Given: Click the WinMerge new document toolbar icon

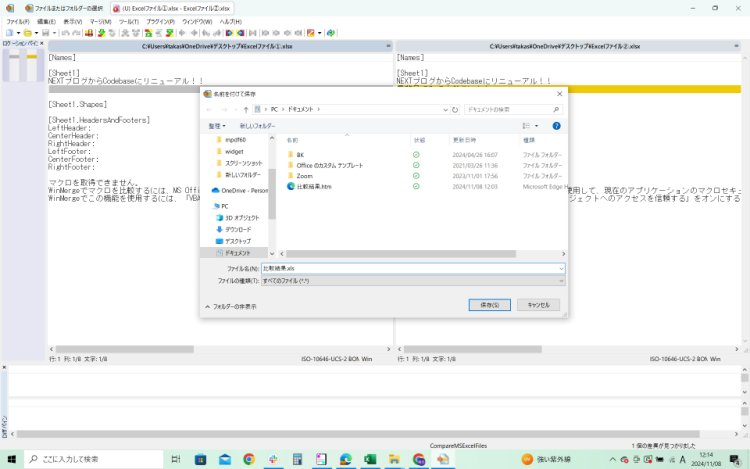Looking at the screenshot, I should 9,32.
